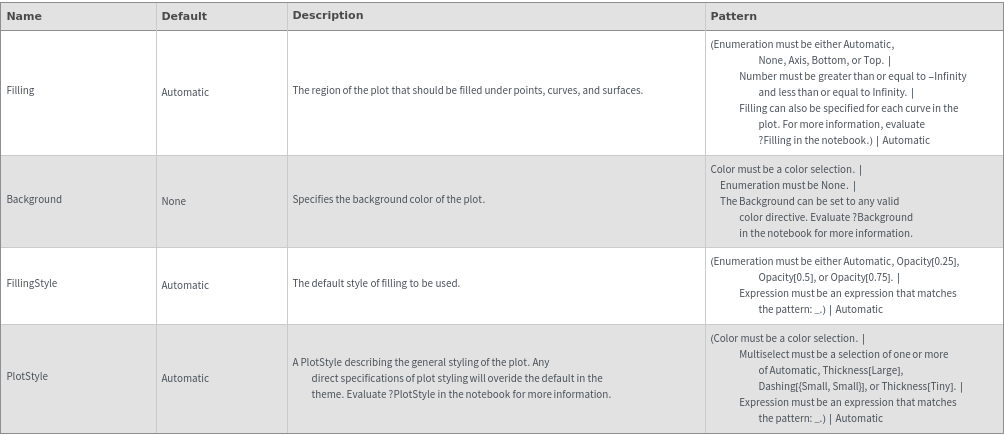This screenshot has height=435, width=1004.
Task: Click the Automatic default for Filling
Action: 185,92
